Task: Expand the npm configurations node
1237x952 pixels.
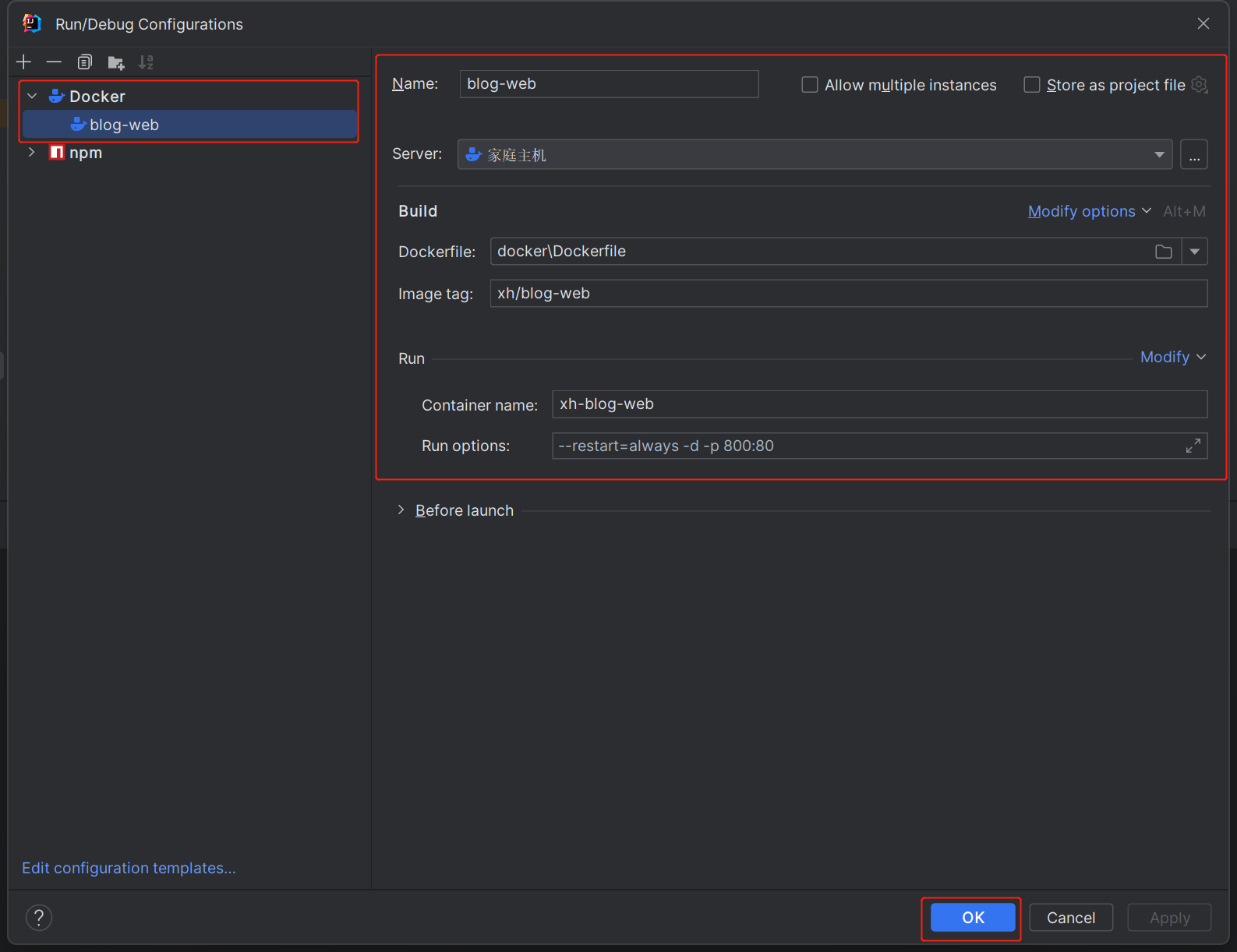Action: click(x=31, y=153)
